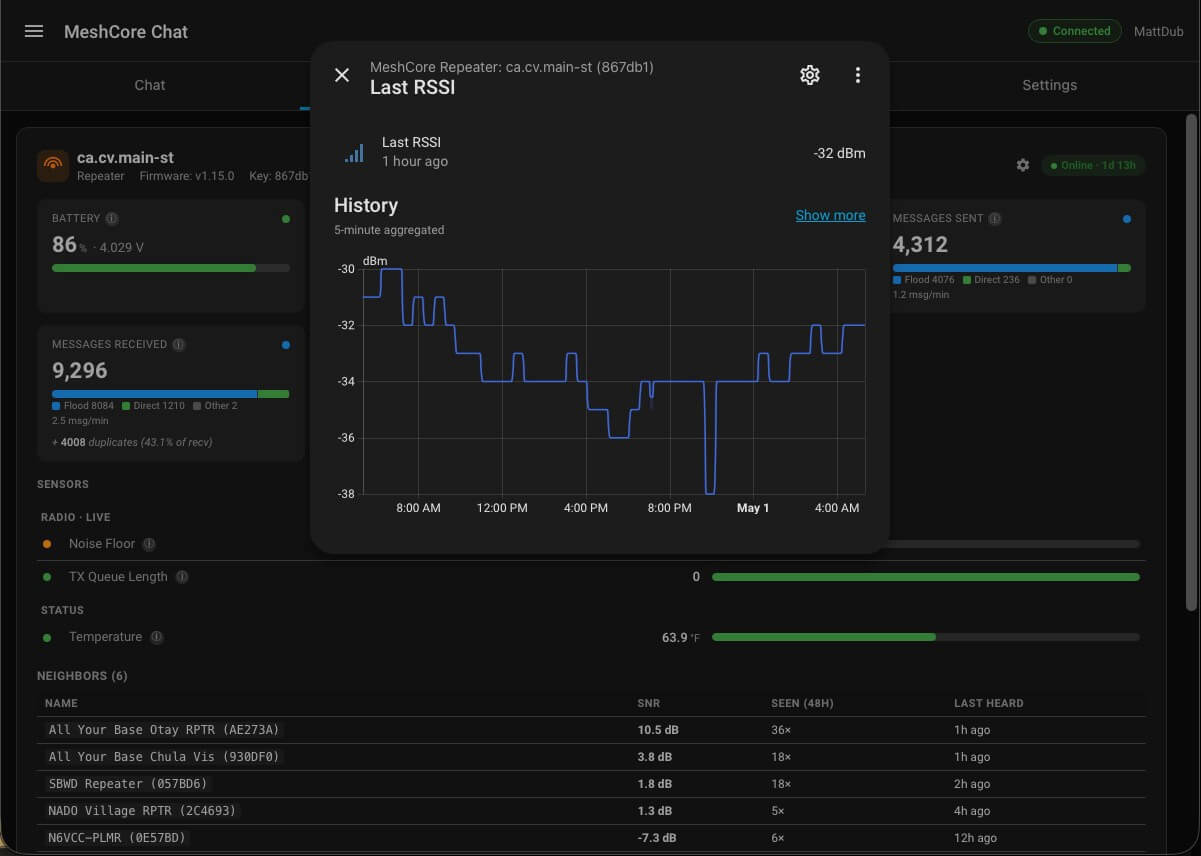
Task: Click the Noise Floor info icon
Action: tap(149, 544)
